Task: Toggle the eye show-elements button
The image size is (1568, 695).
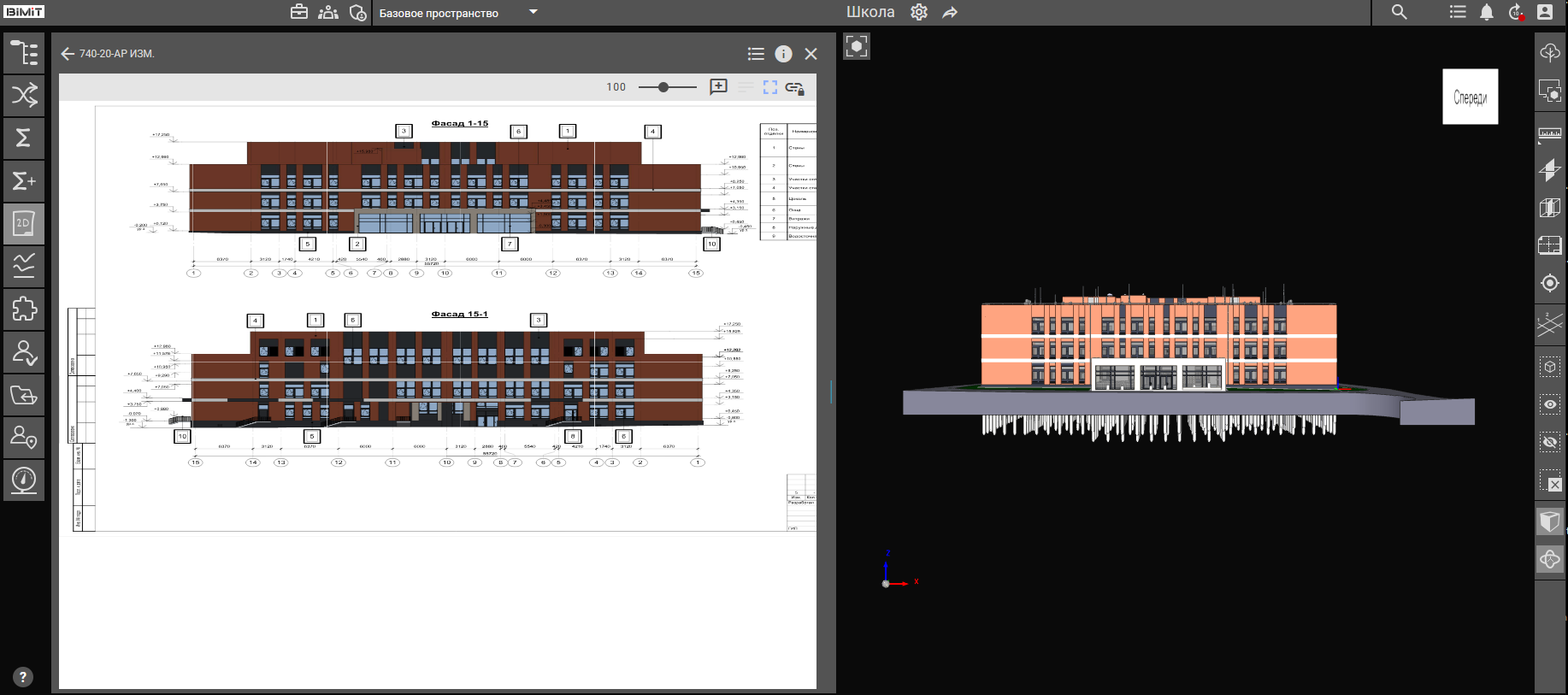Action: (1549, 404)
